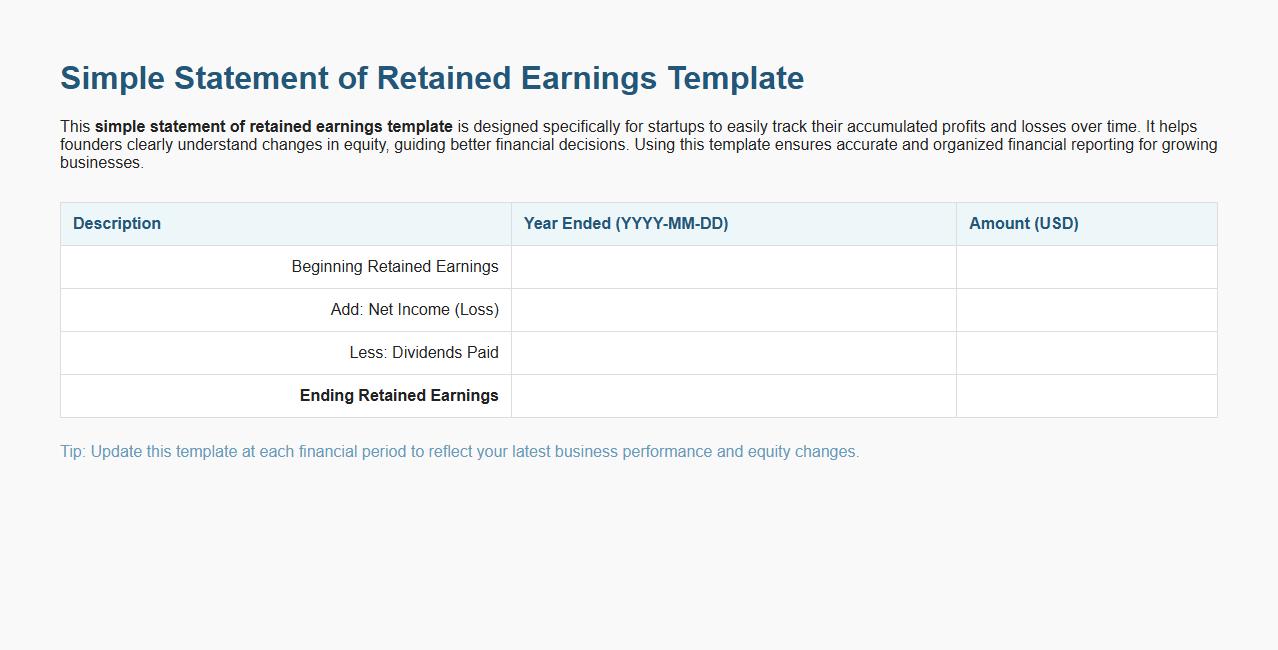Click the tip text below the table
1278x650 pixels.
click(460, 451)
